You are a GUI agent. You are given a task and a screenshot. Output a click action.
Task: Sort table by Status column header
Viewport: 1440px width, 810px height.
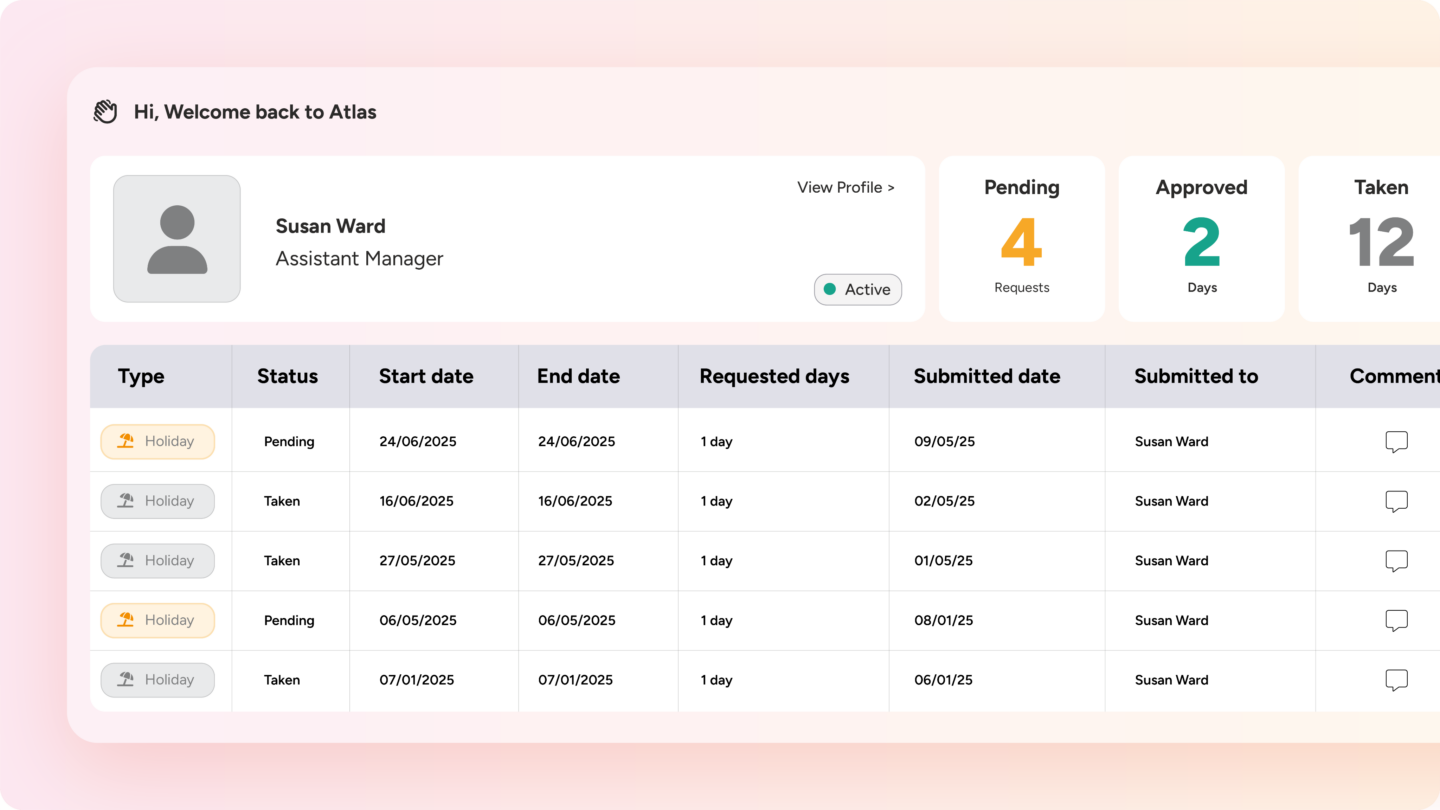[287, 377]
